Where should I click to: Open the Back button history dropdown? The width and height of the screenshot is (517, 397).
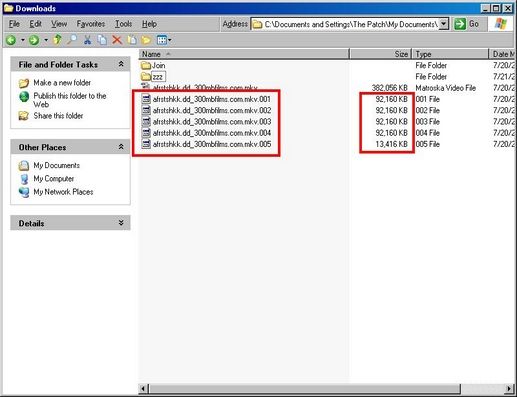coord(23,40)
